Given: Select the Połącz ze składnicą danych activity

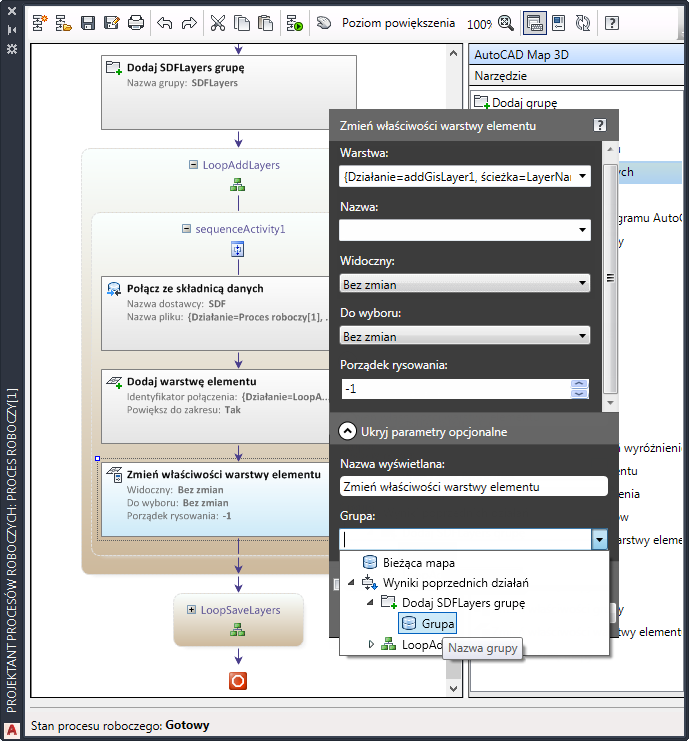Looking at the screenshot, I should [215, 313].
